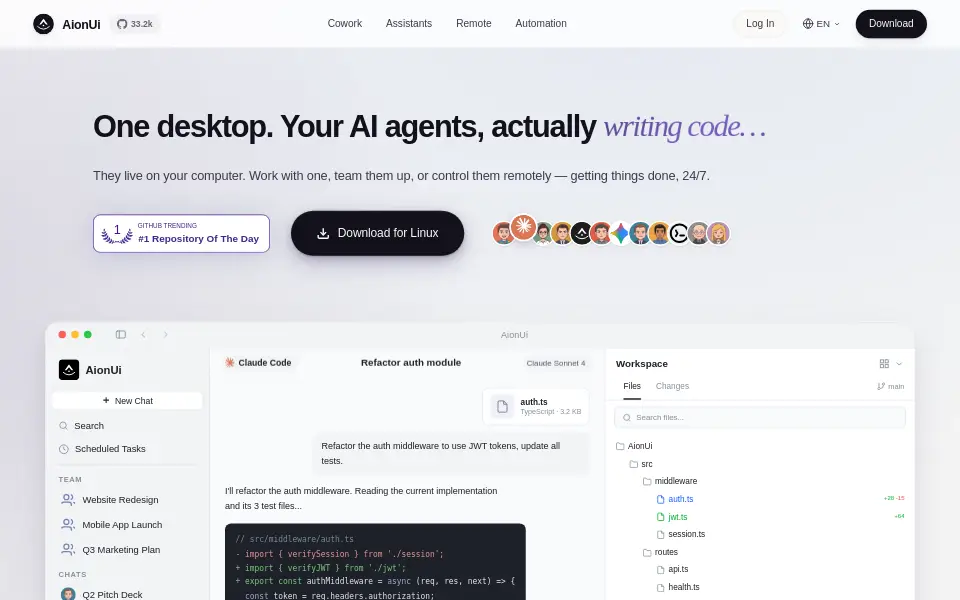Collapse the src folder
Viewport: 960px width, 600px height.
(641, 464)
